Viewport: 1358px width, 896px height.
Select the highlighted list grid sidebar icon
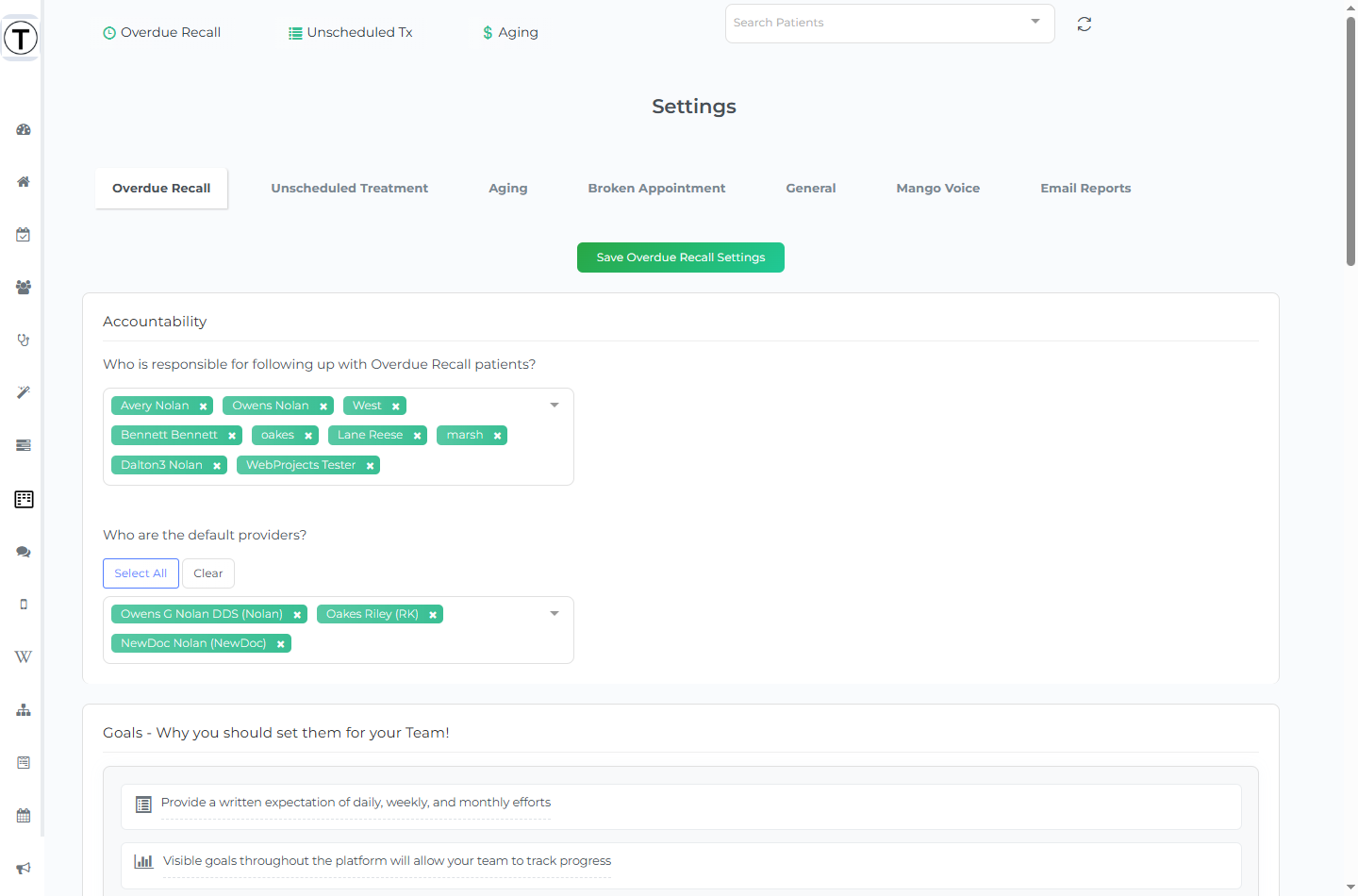click(25, 499)
